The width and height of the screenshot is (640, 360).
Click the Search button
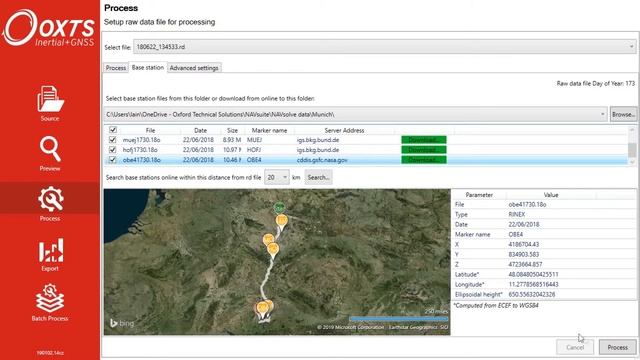[x=318, y=178]
